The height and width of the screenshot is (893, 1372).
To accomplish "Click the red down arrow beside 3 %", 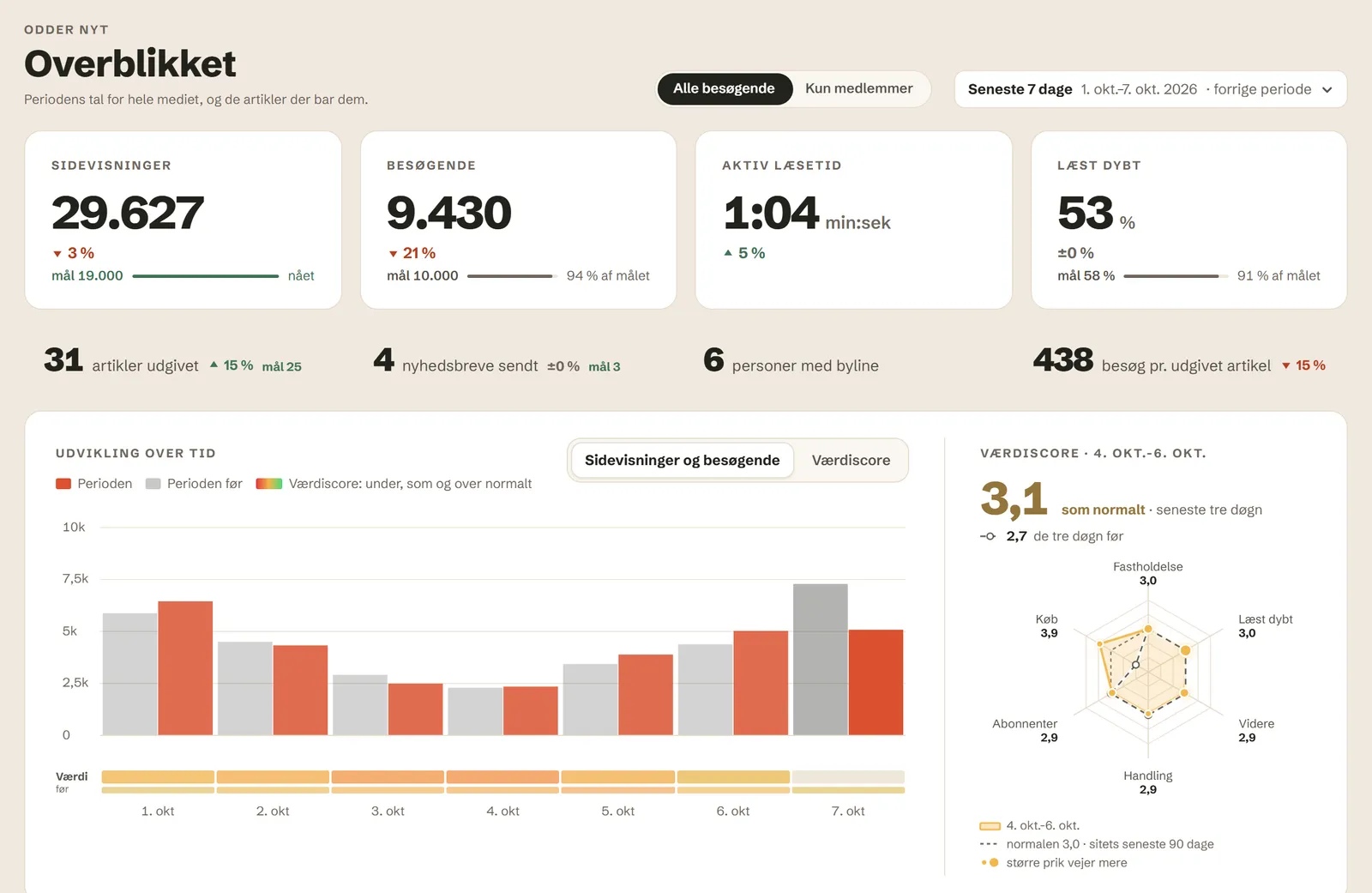I will click(x=57, y=254).
